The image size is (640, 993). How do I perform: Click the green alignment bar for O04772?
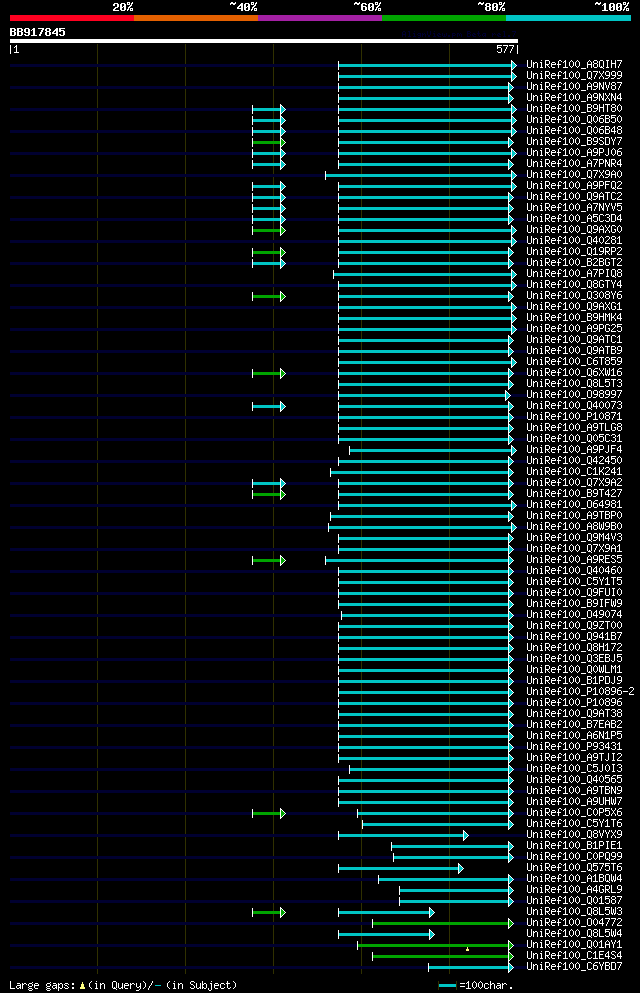click(x=443, y=924)
